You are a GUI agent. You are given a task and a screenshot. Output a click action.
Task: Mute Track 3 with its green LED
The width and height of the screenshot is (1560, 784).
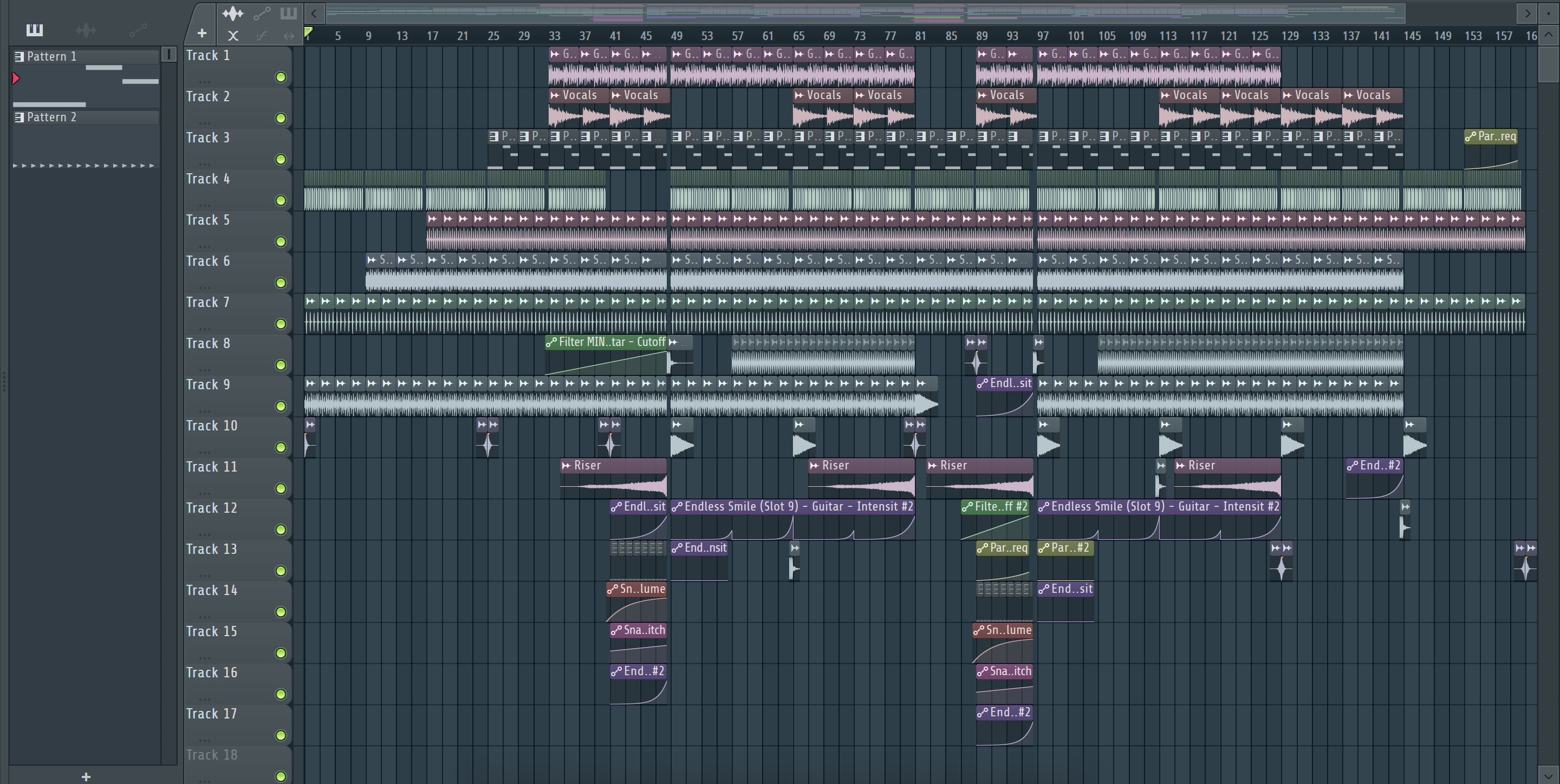click(x=281, y=159)
